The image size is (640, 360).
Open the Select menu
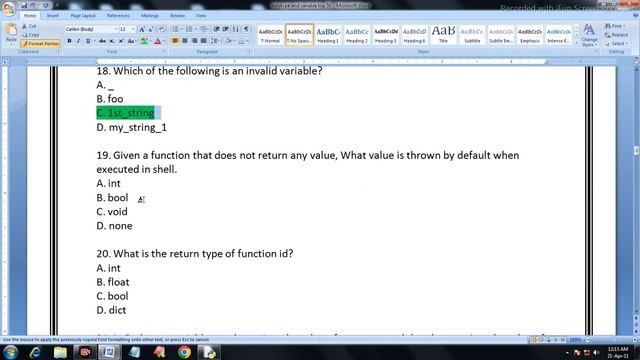[x=616, y=44]
